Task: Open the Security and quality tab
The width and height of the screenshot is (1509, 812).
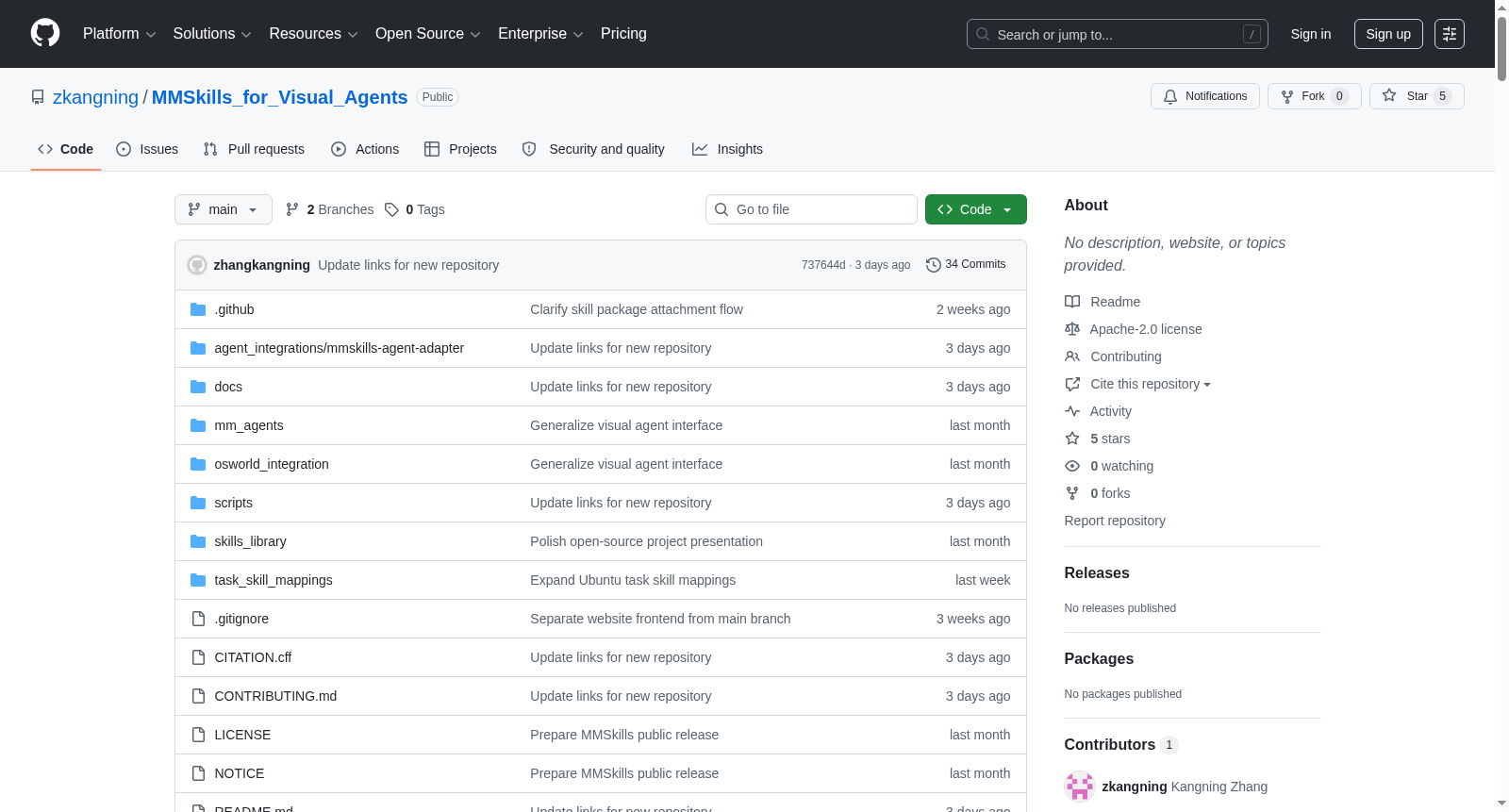Action: 593,149
